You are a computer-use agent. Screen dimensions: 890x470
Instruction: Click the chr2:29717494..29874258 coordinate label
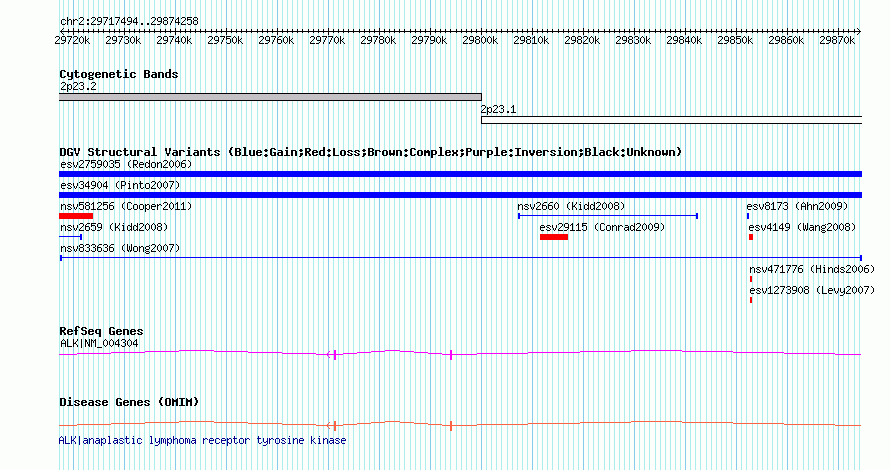[129, 22]
